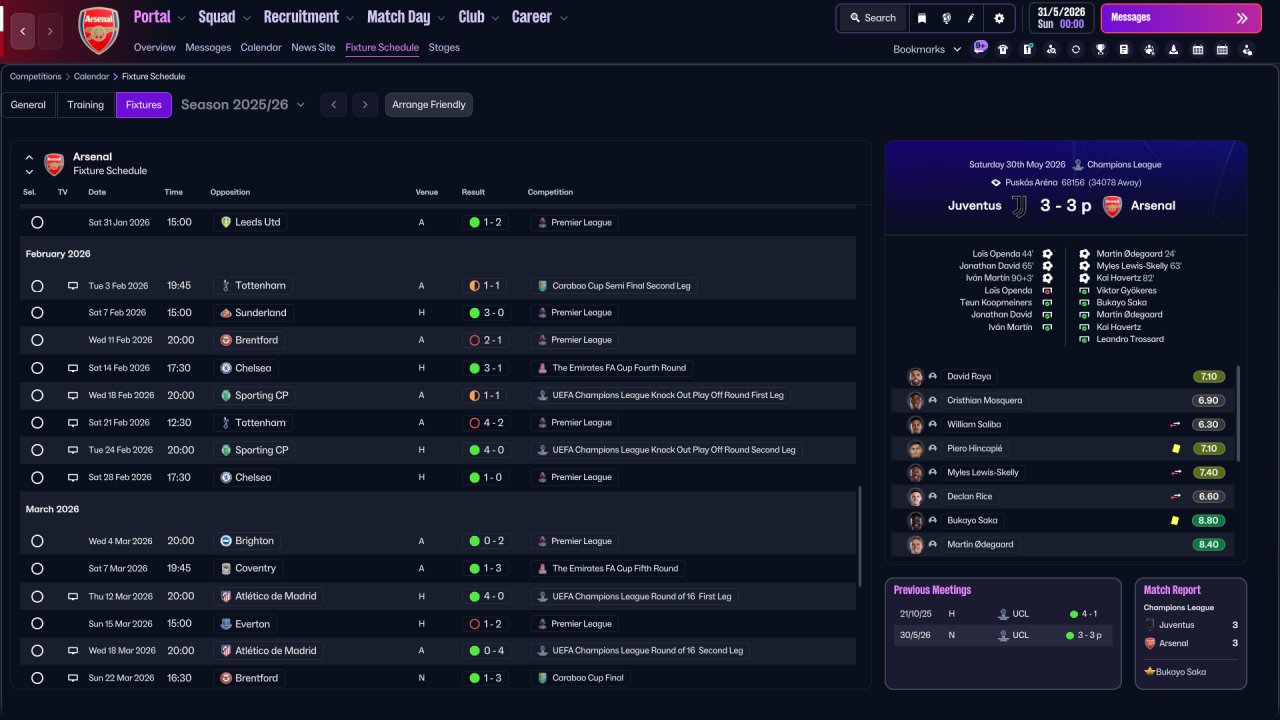The image size is (1280, 720).
Task: Click the Arrange Friendly button
Action: [429, 105]
